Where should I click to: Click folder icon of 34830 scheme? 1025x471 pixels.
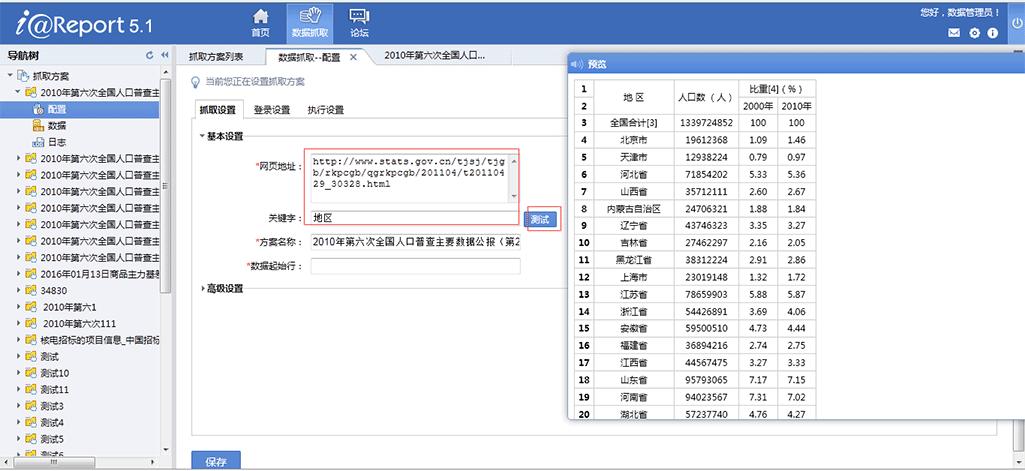click(x=31, y=290)
